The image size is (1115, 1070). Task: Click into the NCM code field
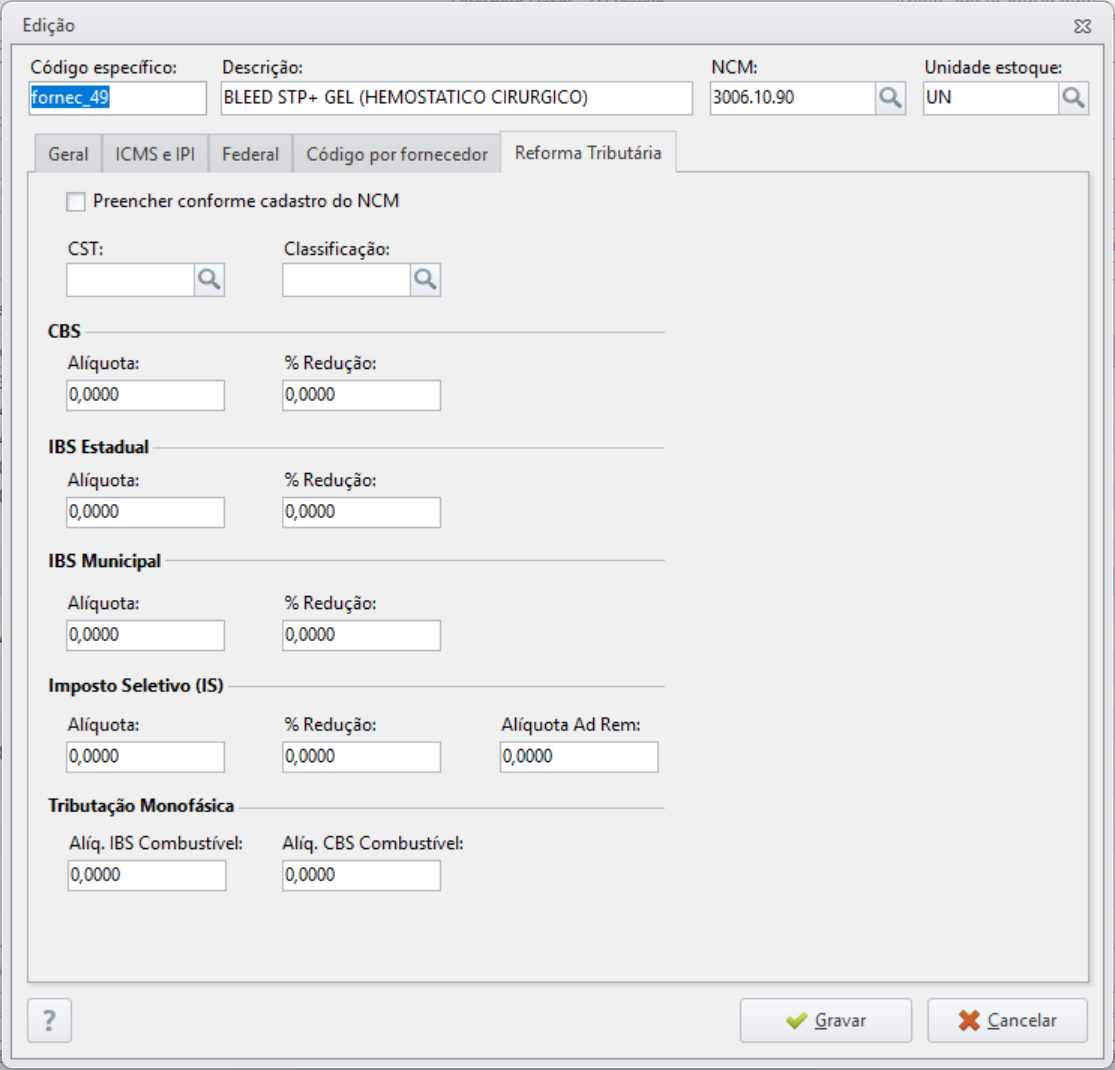click(x=793, y=98)
